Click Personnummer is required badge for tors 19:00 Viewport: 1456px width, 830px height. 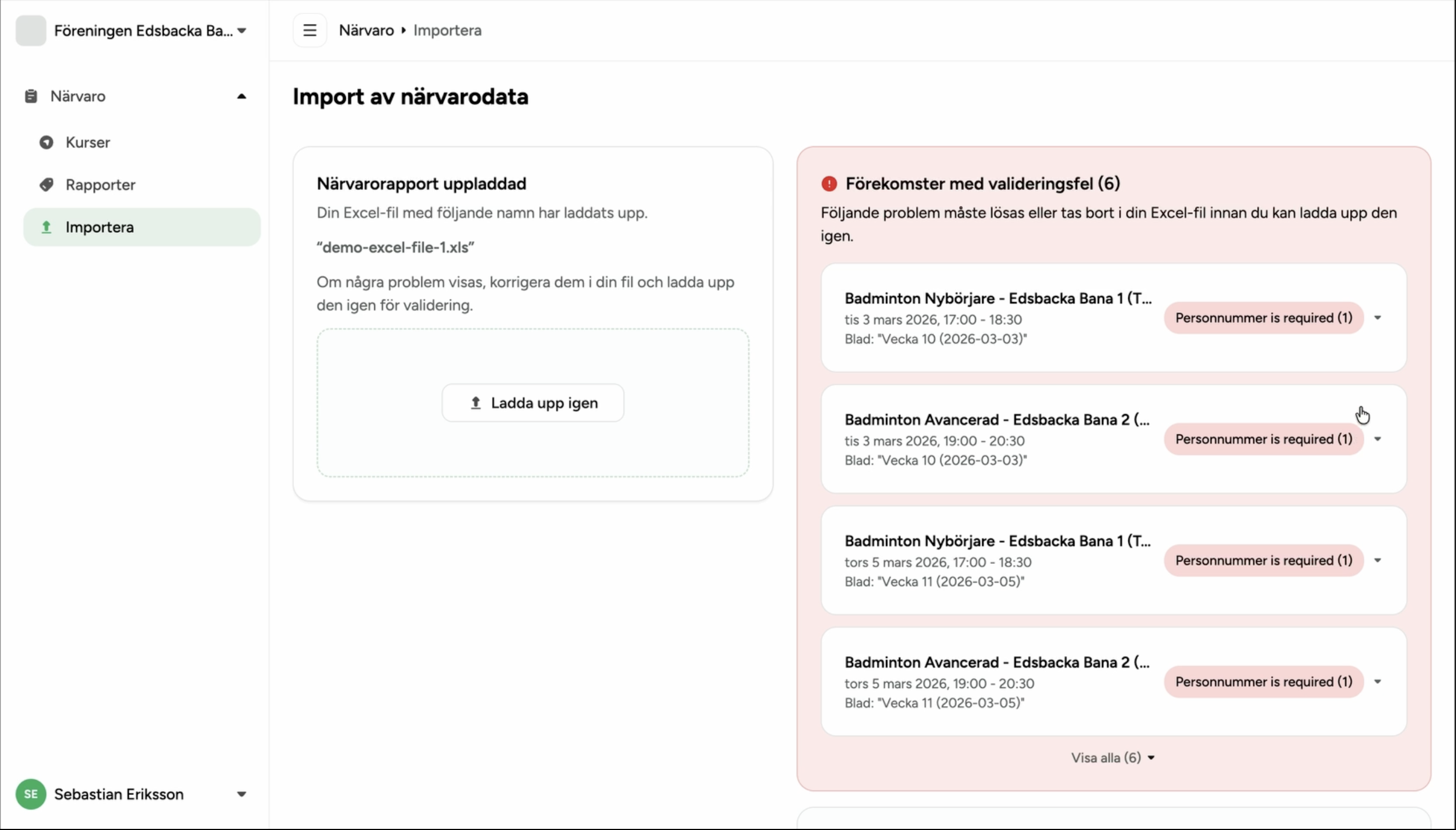click(x=1263, y=682)
